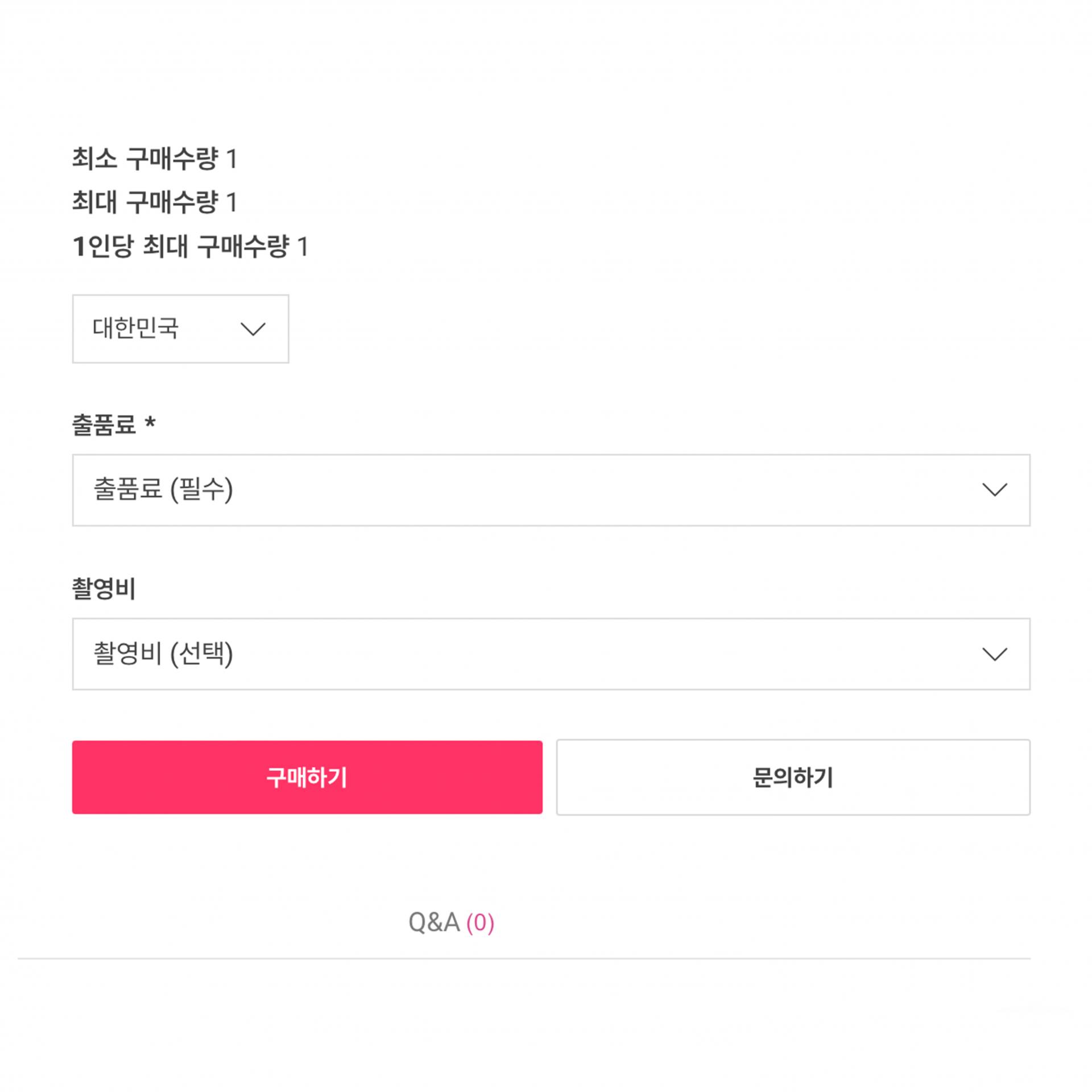The width and height of the screenshot is (1092, 1092).
Task: Click the 최소 구매수량 1 text
Action: coord(154,158)
